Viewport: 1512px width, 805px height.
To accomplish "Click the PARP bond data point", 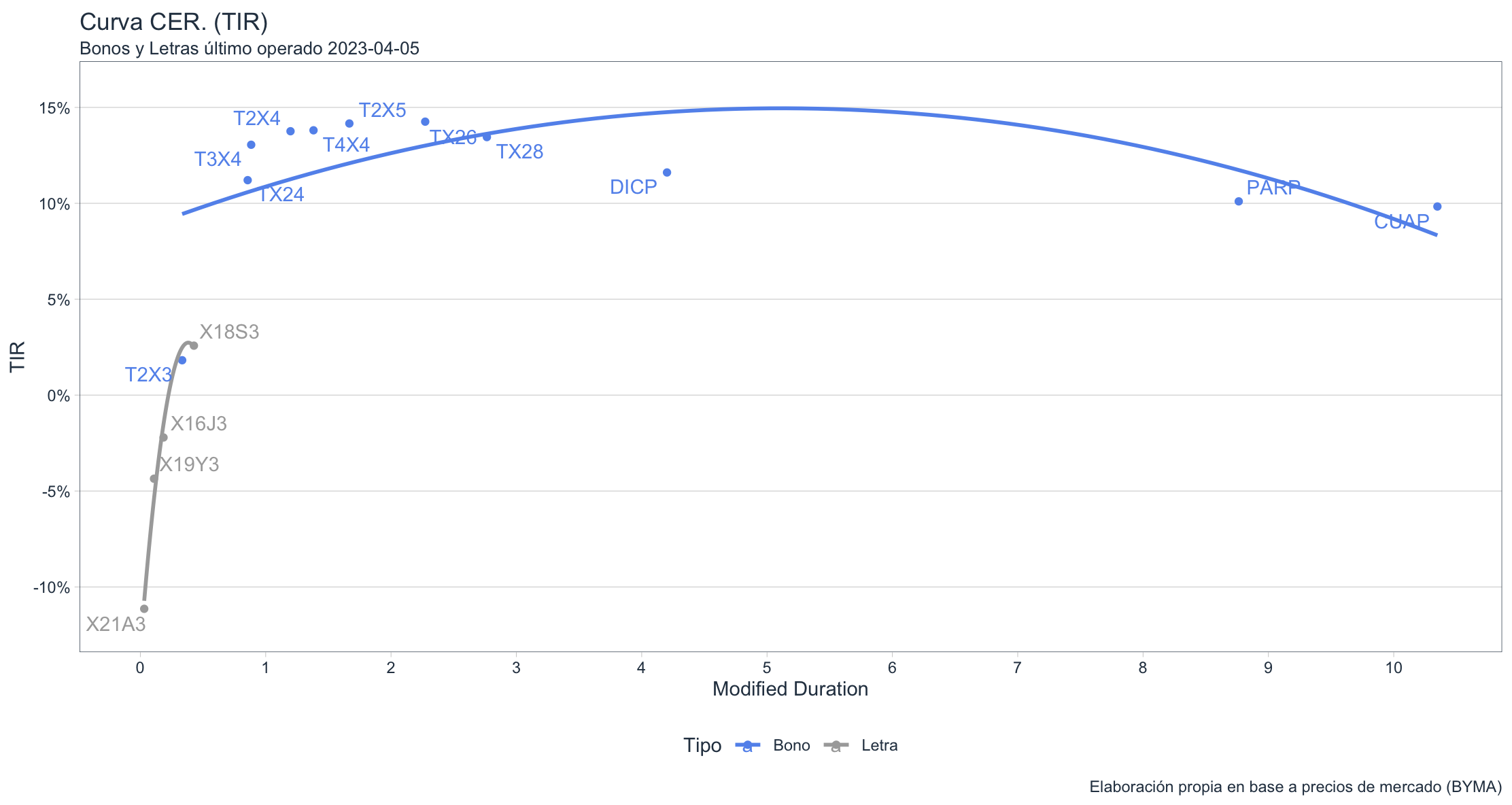I will click(1239, 201).
